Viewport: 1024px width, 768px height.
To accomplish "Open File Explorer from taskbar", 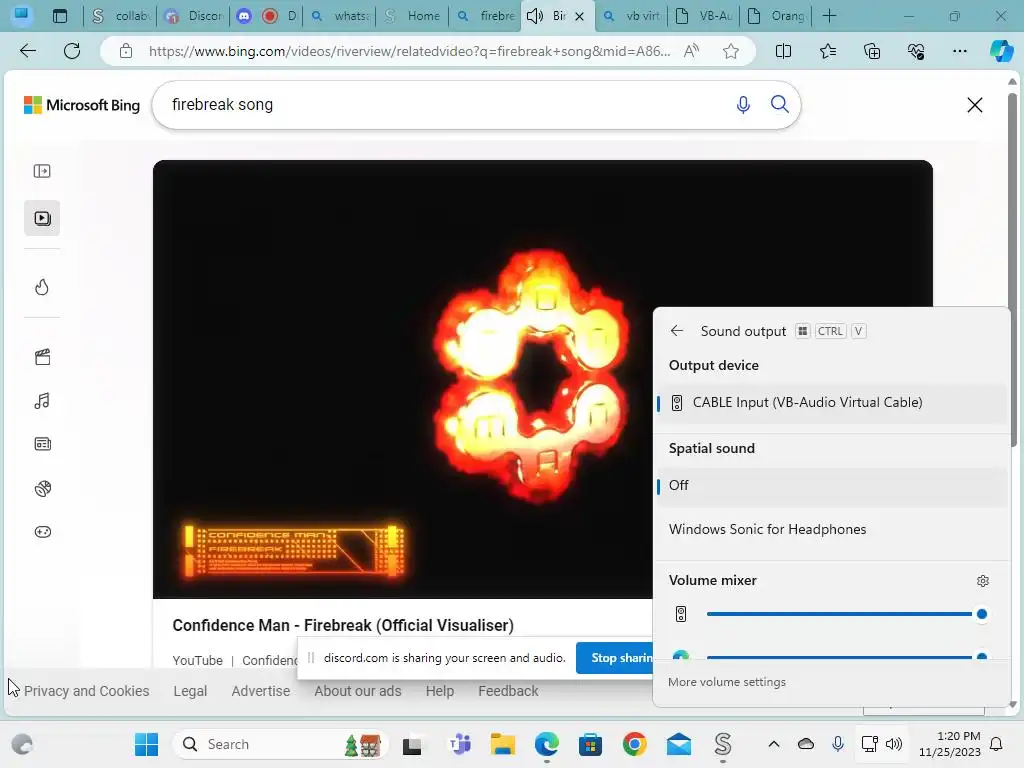I will (x=503, y=744).
